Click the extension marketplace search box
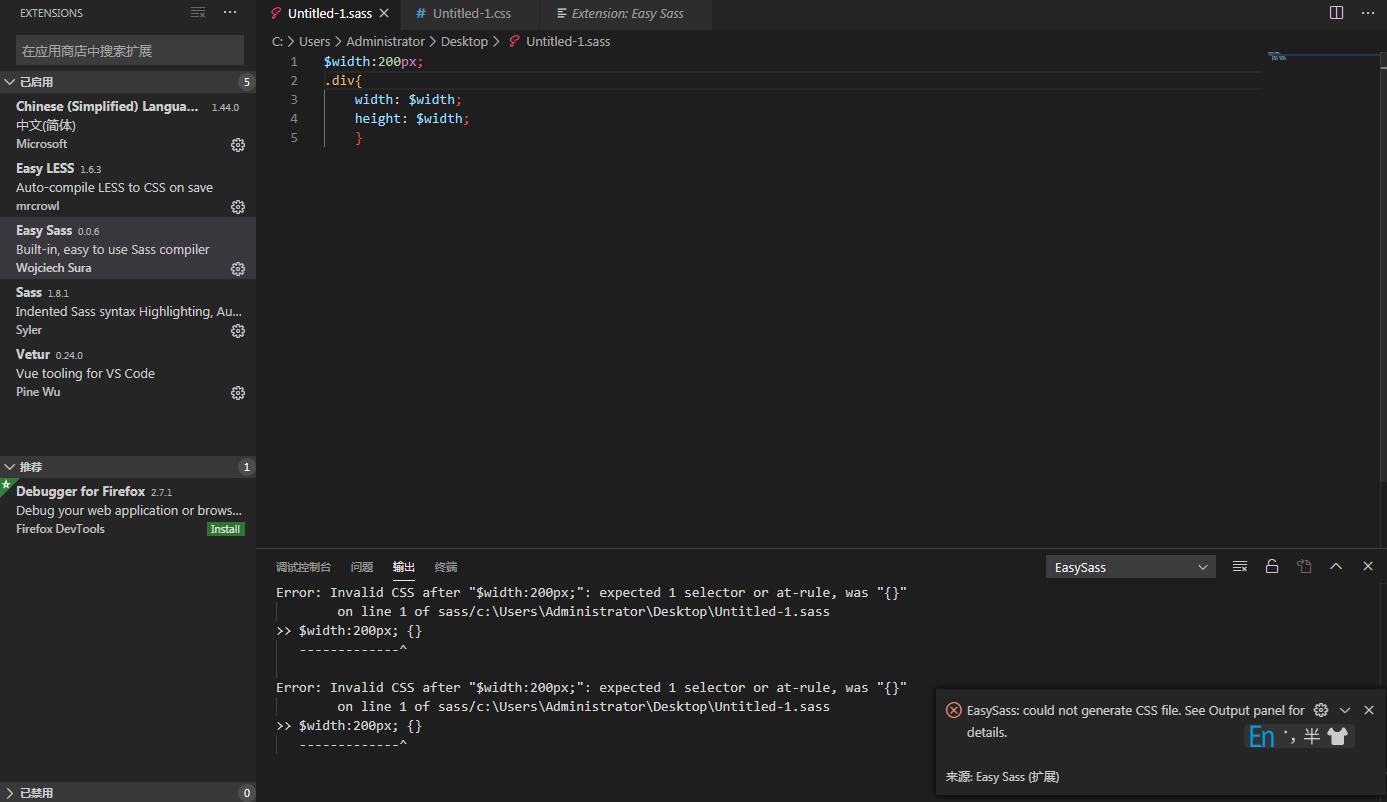Screen dimensions: 1387x802 (x=130, y=50)
